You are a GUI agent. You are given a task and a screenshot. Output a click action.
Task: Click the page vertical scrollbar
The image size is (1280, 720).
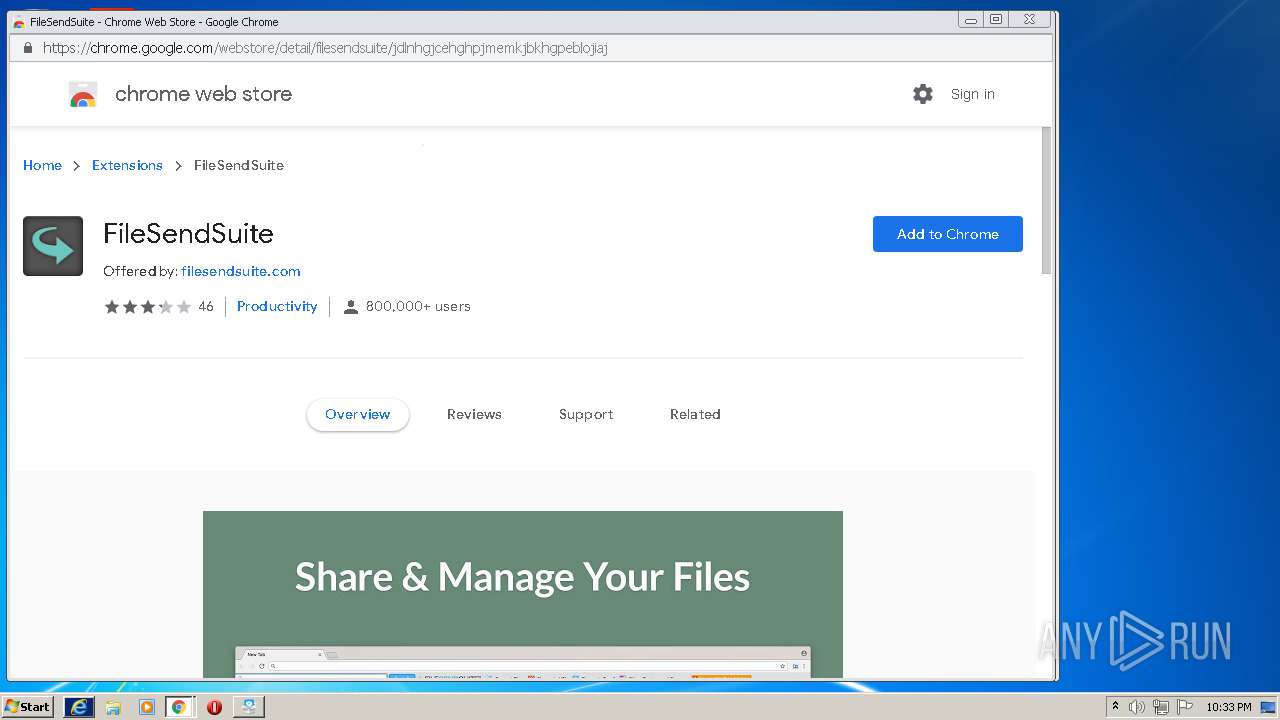[x=1047, y=200]
